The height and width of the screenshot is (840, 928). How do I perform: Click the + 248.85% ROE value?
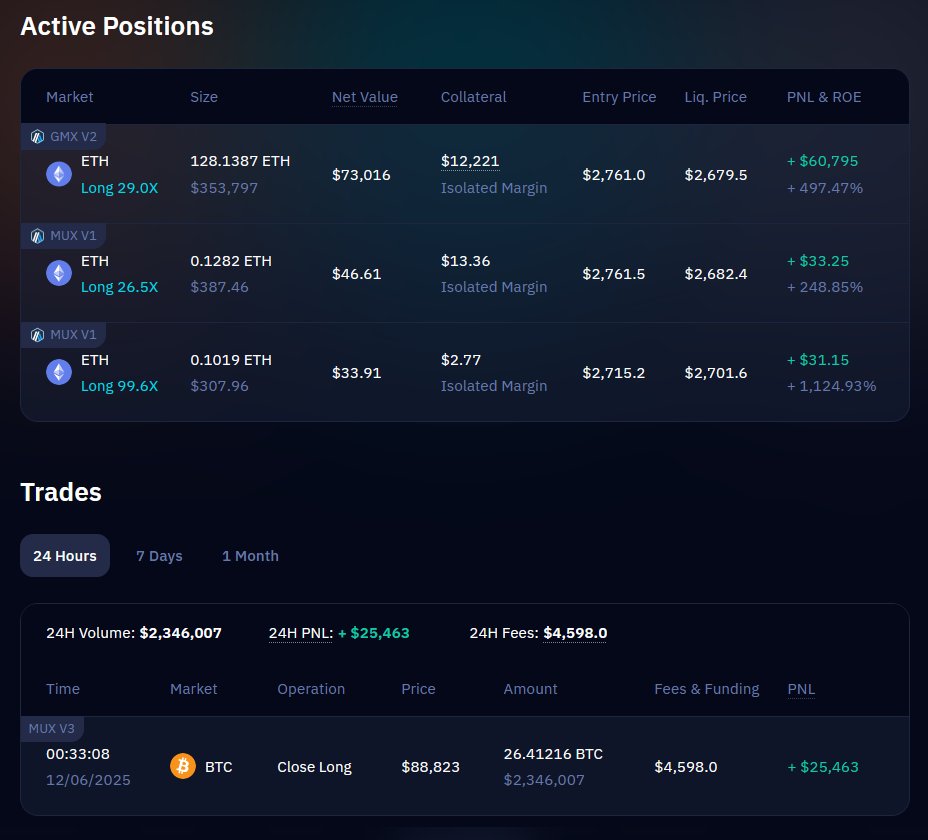click(824, 287)
